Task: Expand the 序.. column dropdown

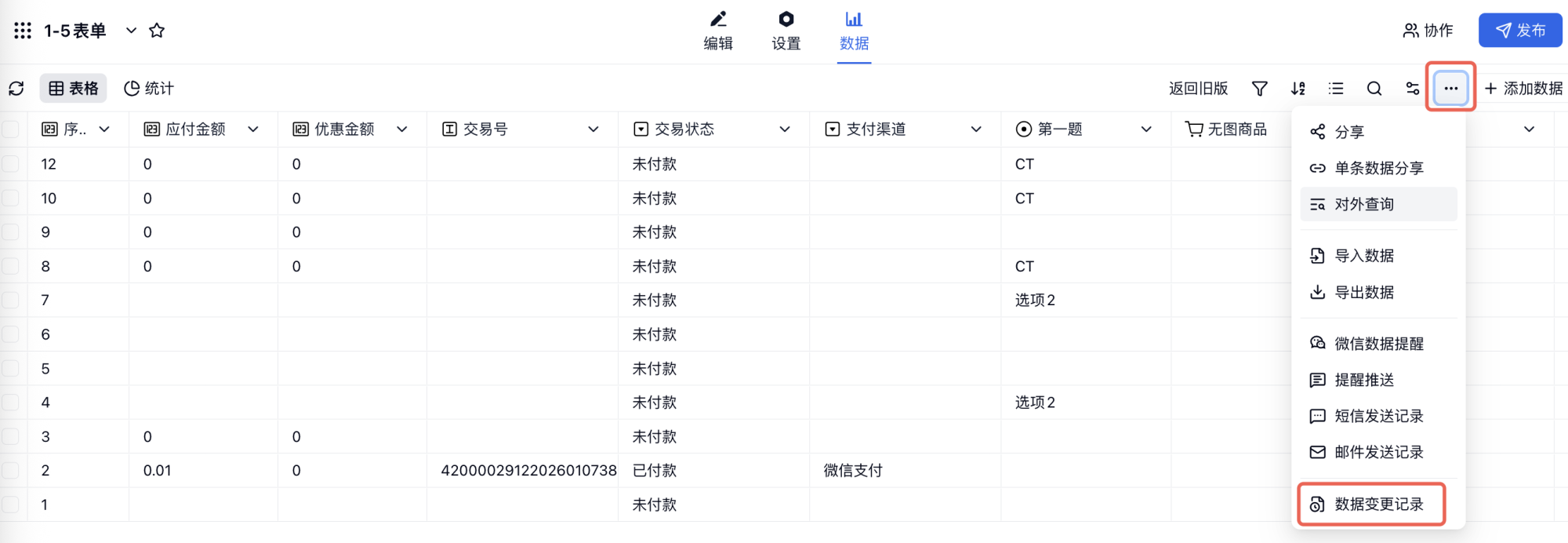Action: (104, 129)
